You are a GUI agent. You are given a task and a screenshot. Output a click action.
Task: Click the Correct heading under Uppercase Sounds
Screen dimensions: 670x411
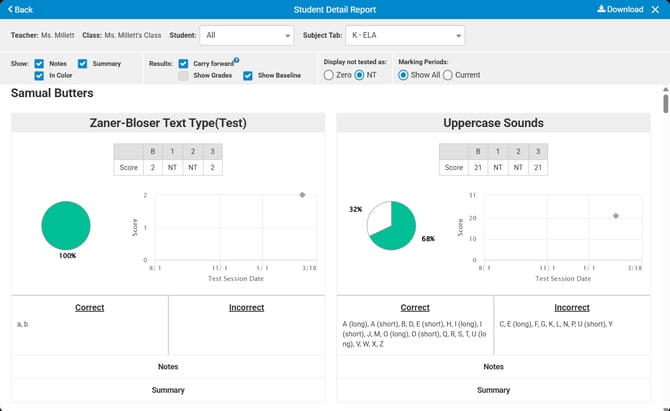tap(414, 308)
